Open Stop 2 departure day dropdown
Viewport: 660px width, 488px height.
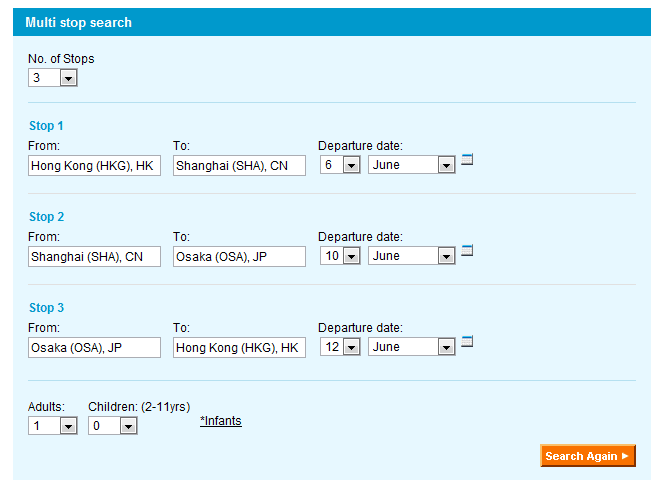tap(340, 257)
